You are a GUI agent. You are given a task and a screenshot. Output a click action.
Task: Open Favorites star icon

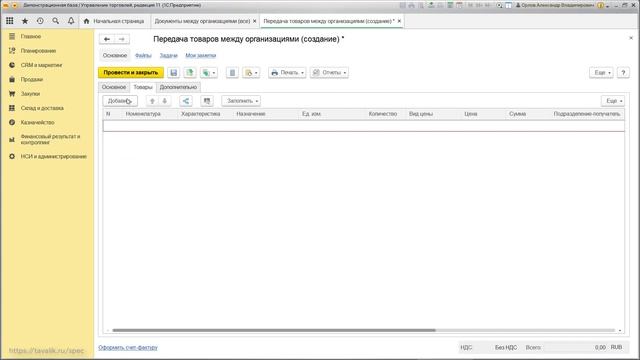[x=25, y=21]
